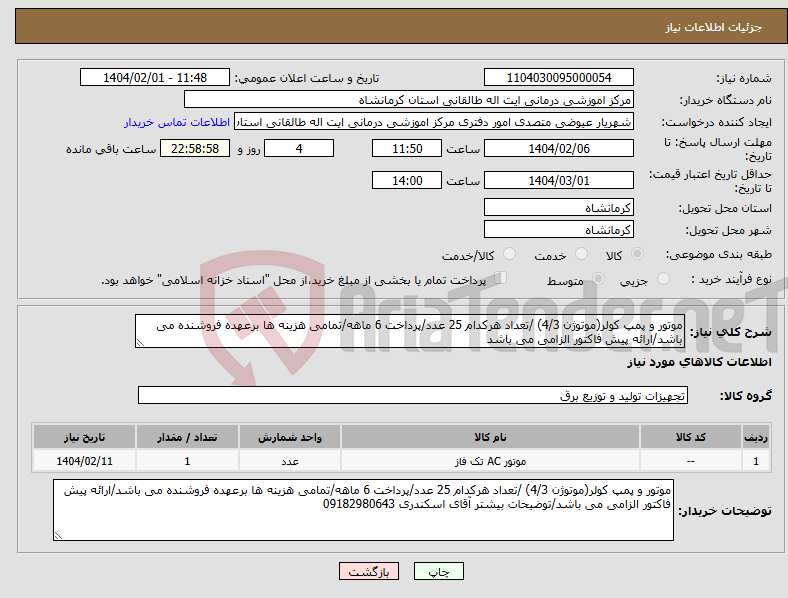788x598 pixels.
Task: Select the کالا/خدمت radio button
Action: click(510, 254)
